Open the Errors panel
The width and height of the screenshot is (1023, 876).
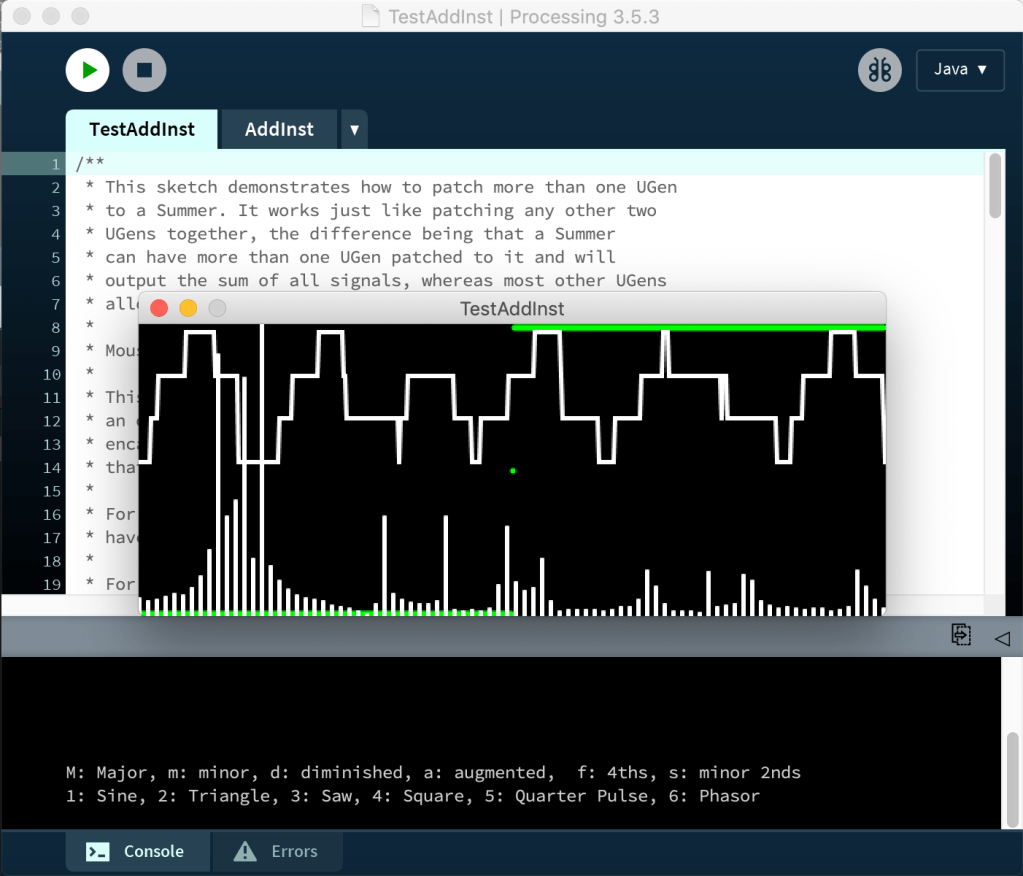coord(276,852)
